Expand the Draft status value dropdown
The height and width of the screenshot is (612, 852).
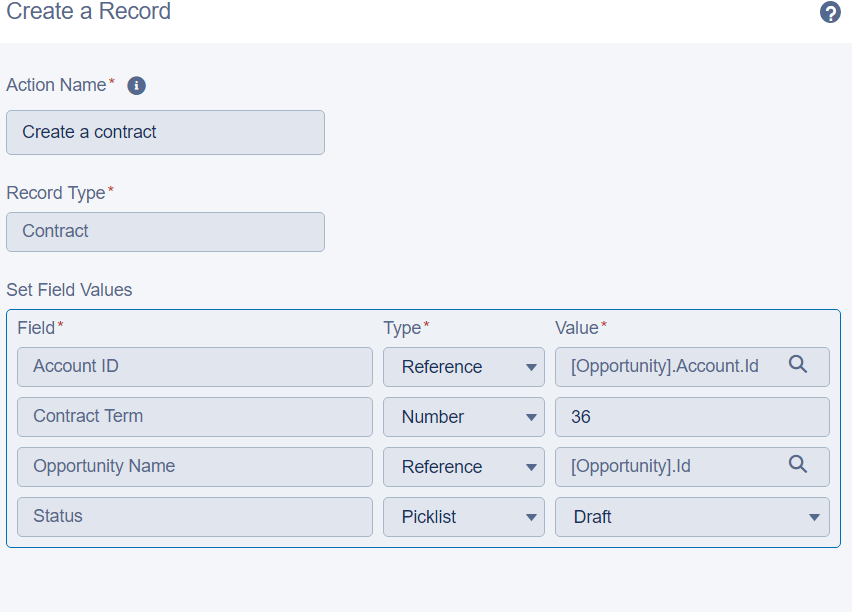[692, 517]
